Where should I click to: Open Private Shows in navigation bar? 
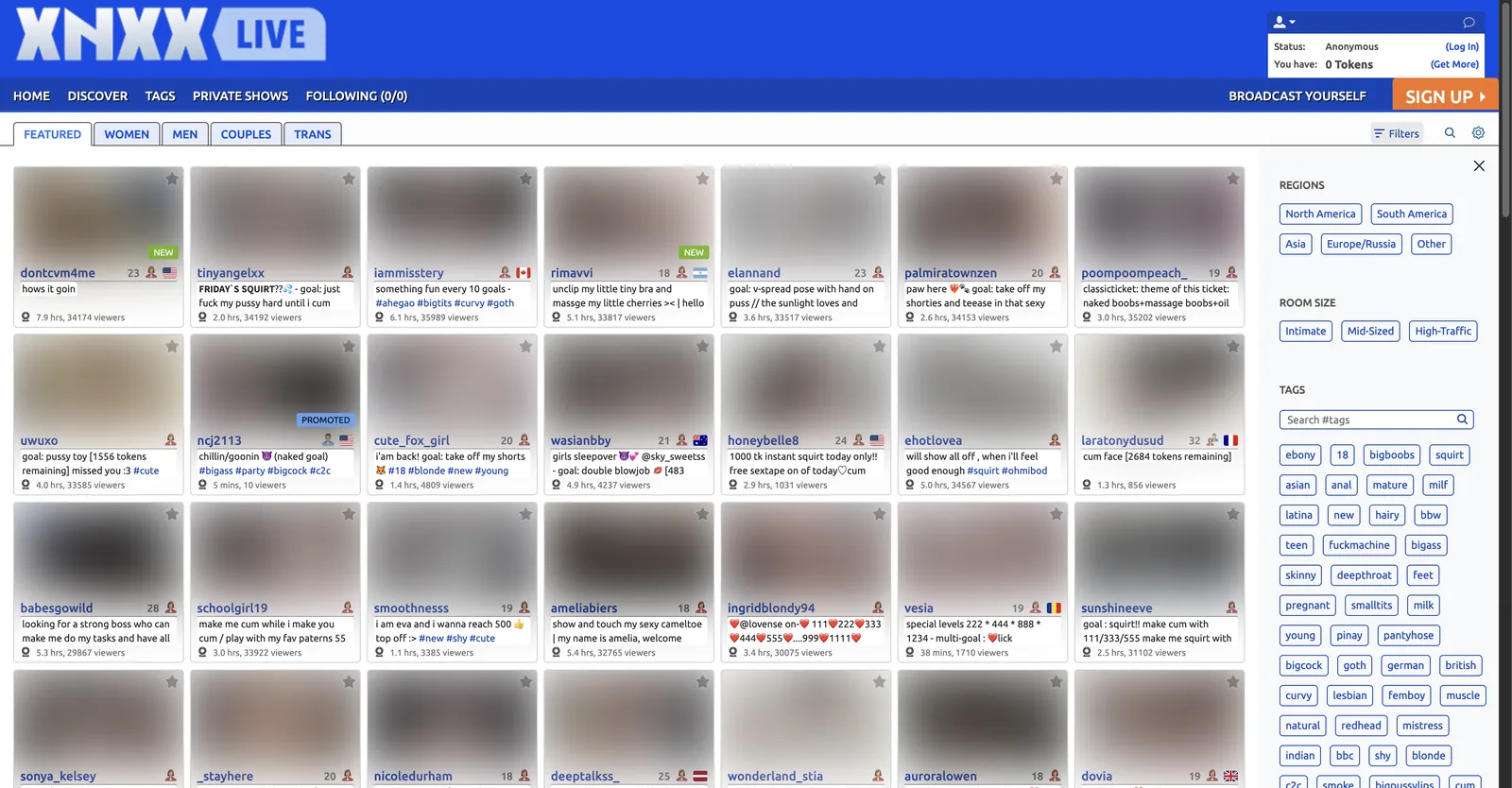pos(240,96)
